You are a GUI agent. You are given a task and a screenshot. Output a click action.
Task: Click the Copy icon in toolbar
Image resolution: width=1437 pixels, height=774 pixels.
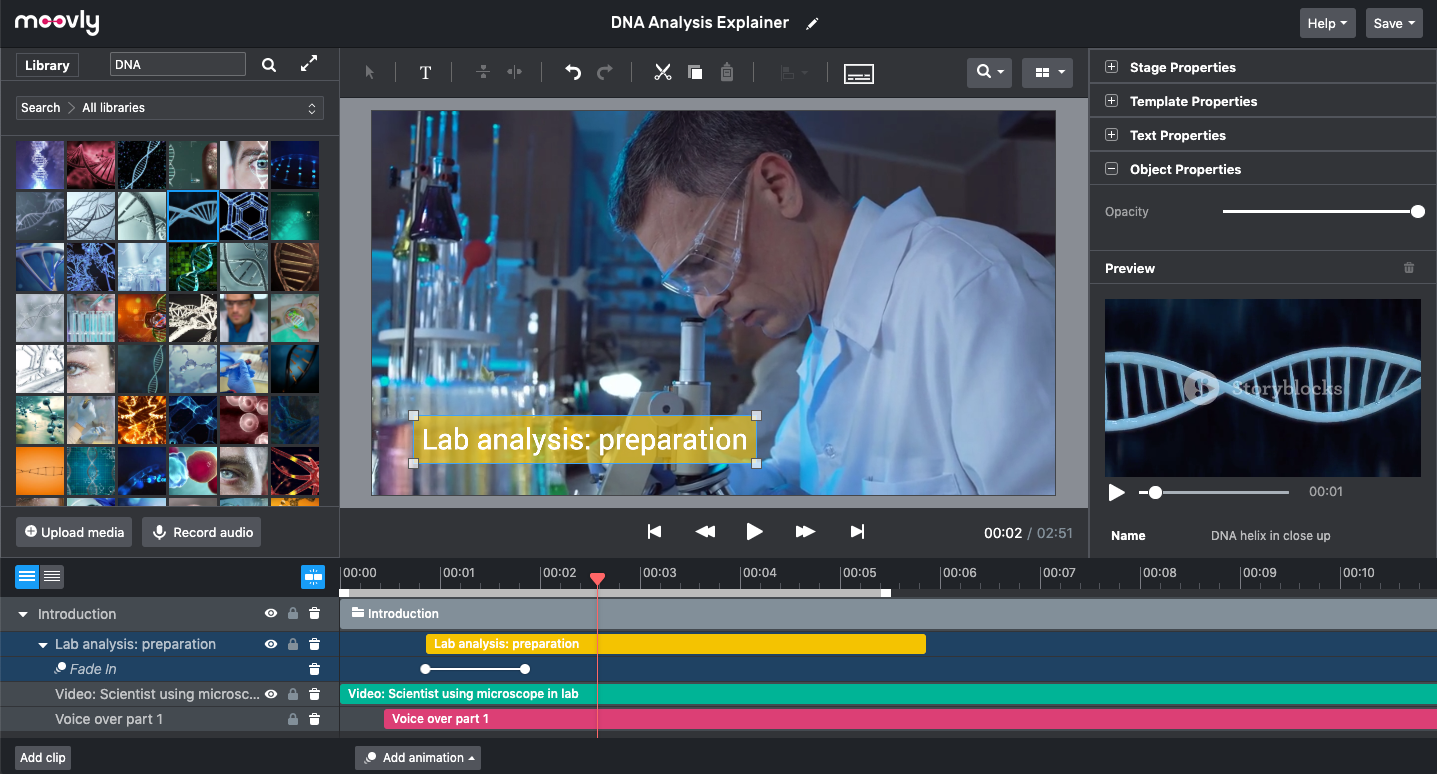695,73
